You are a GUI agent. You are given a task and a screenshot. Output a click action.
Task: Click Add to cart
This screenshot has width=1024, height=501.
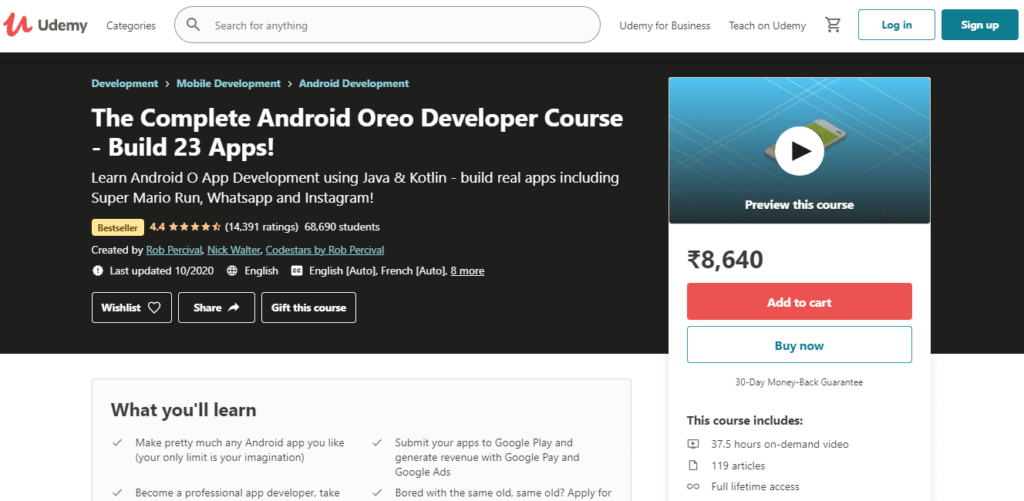[x=799, y=302]
